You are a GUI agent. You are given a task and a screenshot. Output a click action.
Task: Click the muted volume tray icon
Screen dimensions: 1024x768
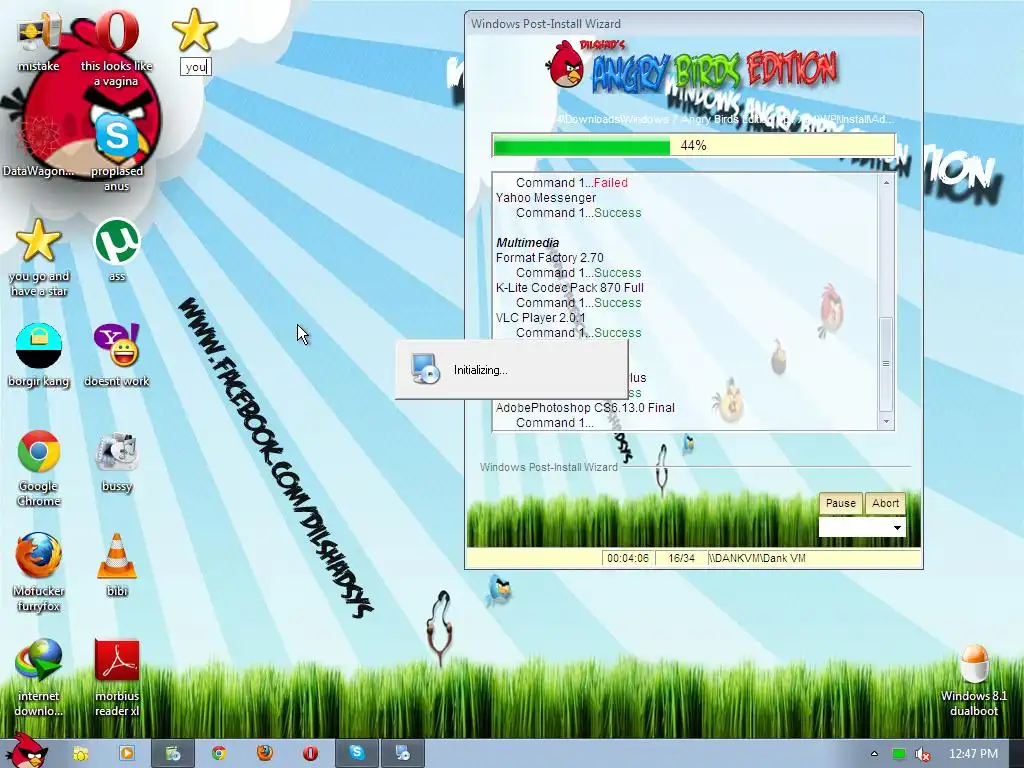click(923, 754)
